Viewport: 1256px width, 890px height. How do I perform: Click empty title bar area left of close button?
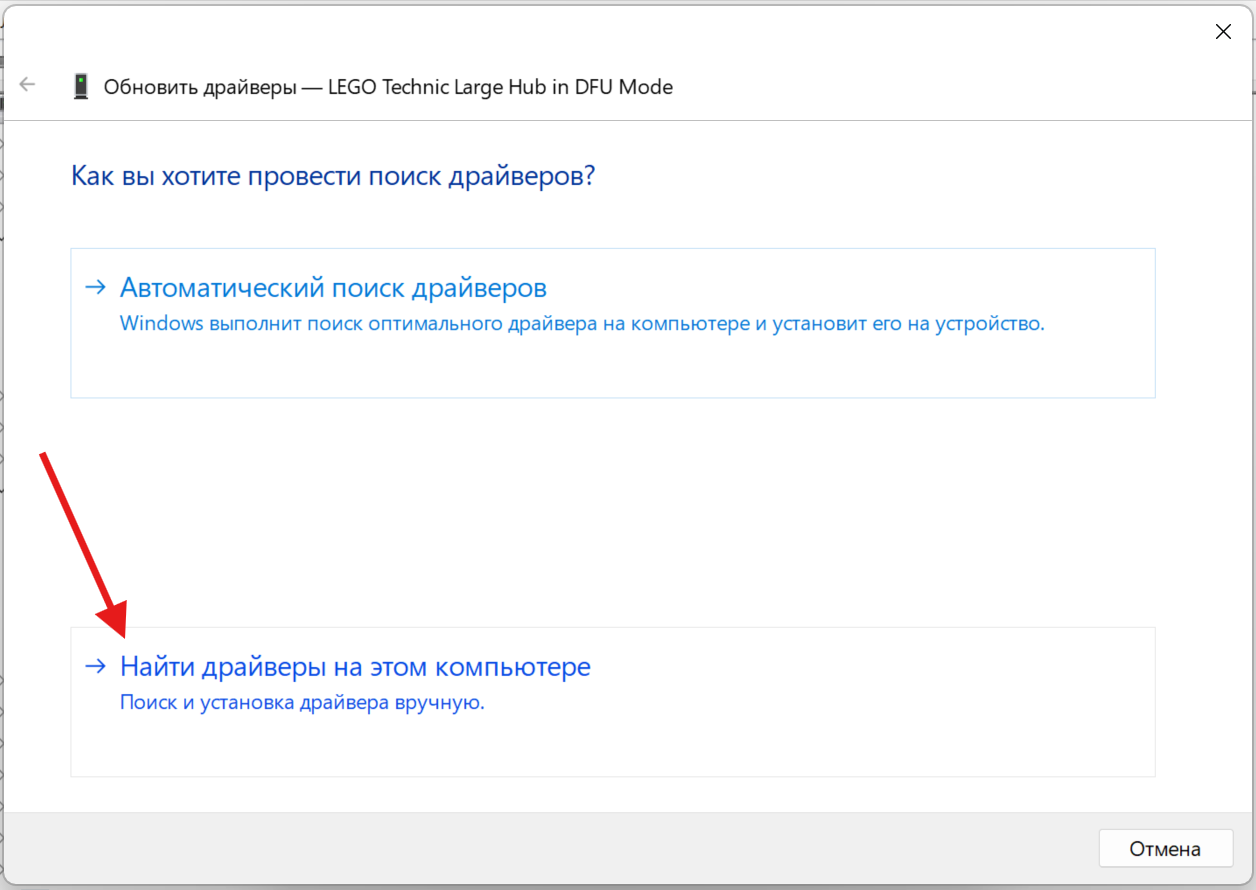pos(700,32)
